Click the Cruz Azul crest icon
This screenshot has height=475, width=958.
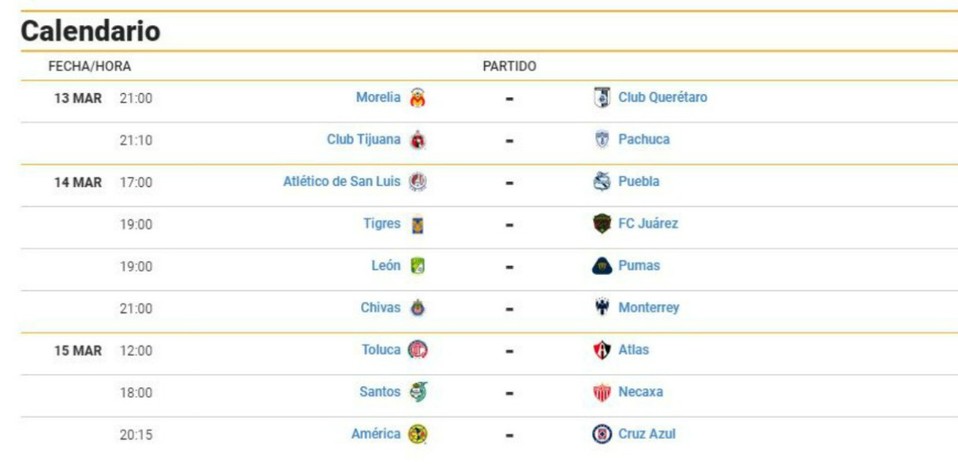(x=602, y=435)
